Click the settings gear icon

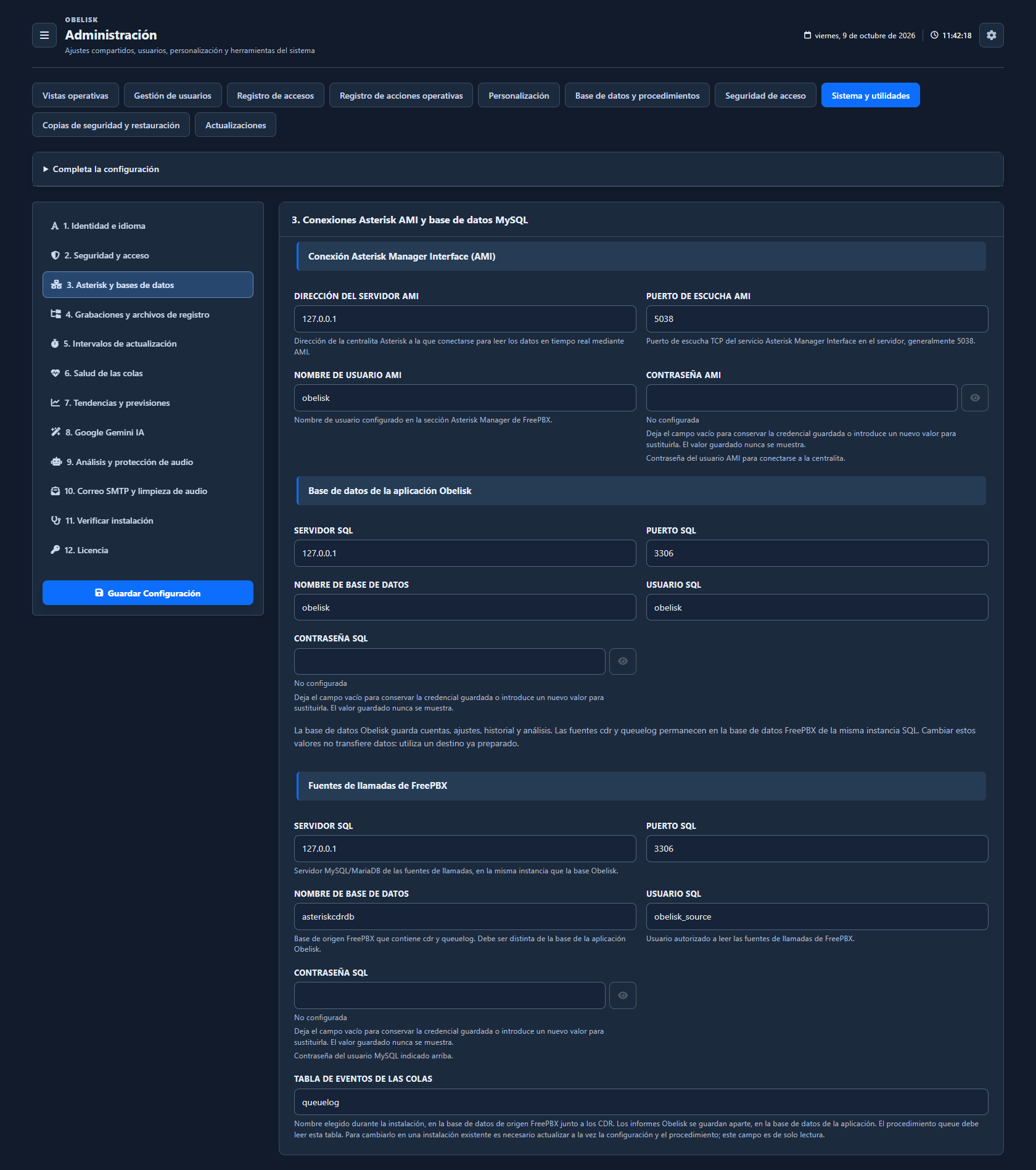coord(992,35)
